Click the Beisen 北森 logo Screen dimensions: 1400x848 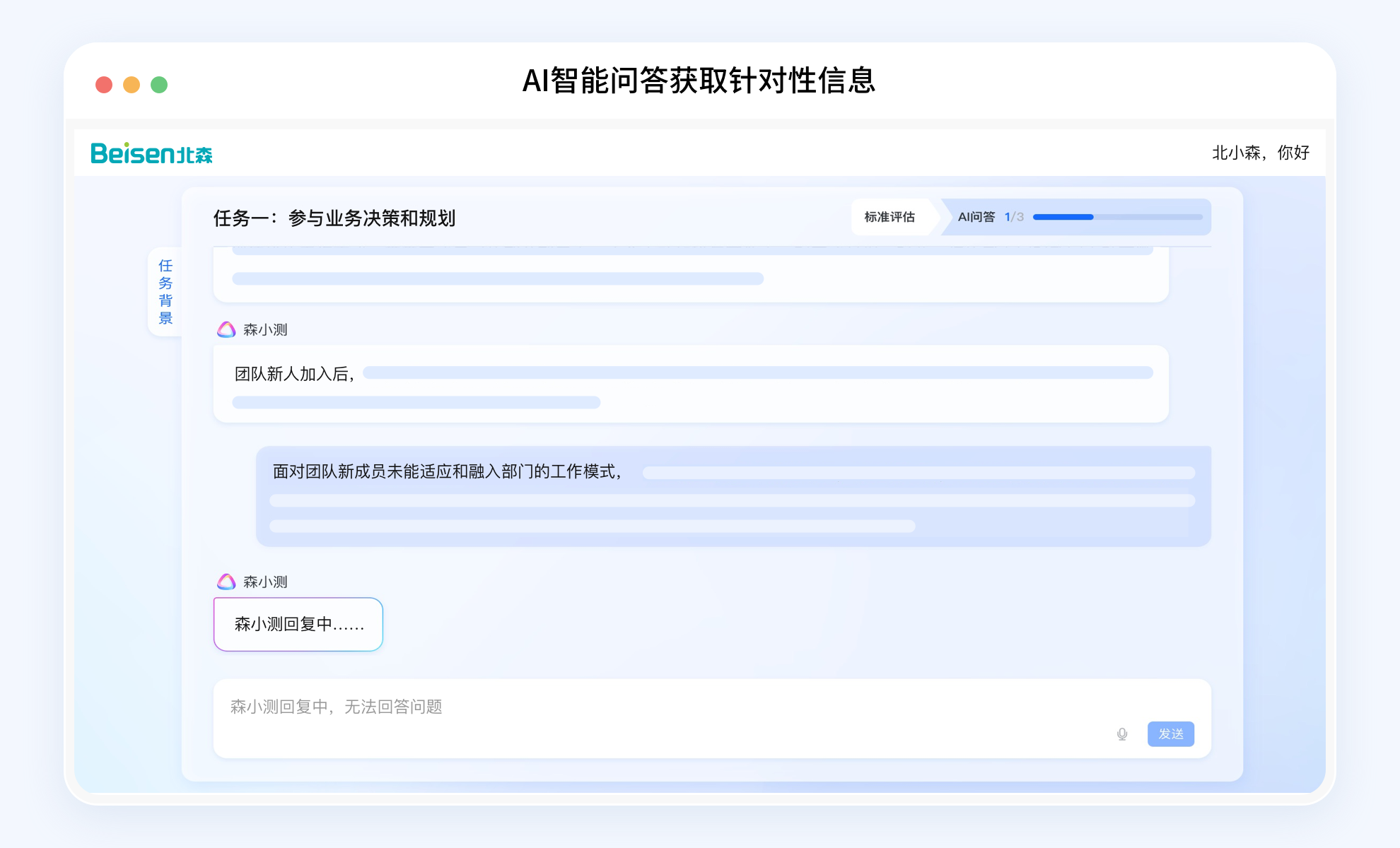pyautogui.click(x=151, y=153)
